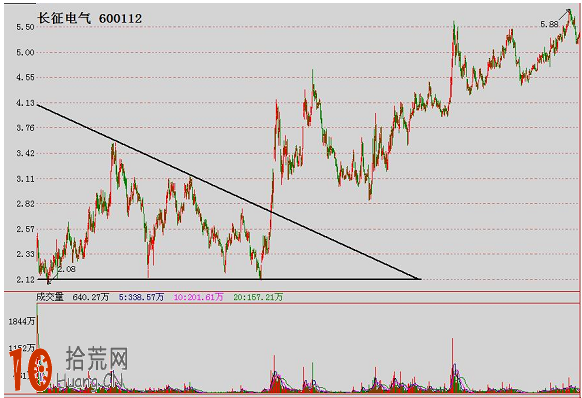
Task: Select the 2.57 price axis label
Action: [x=25, y=229]
